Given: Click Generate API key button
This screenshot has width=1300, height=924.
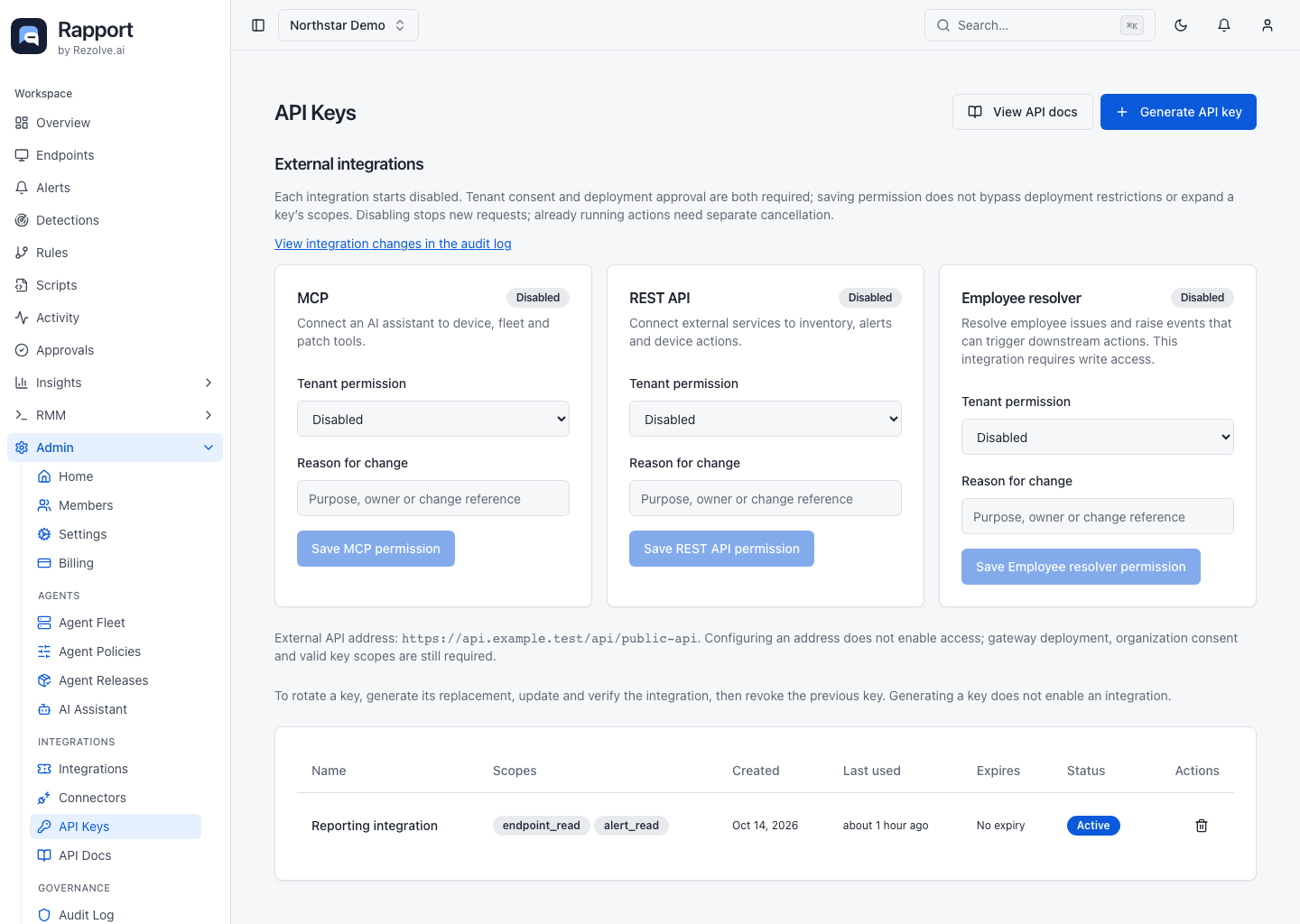Looking at the screenshot, I should (1178, 112).
